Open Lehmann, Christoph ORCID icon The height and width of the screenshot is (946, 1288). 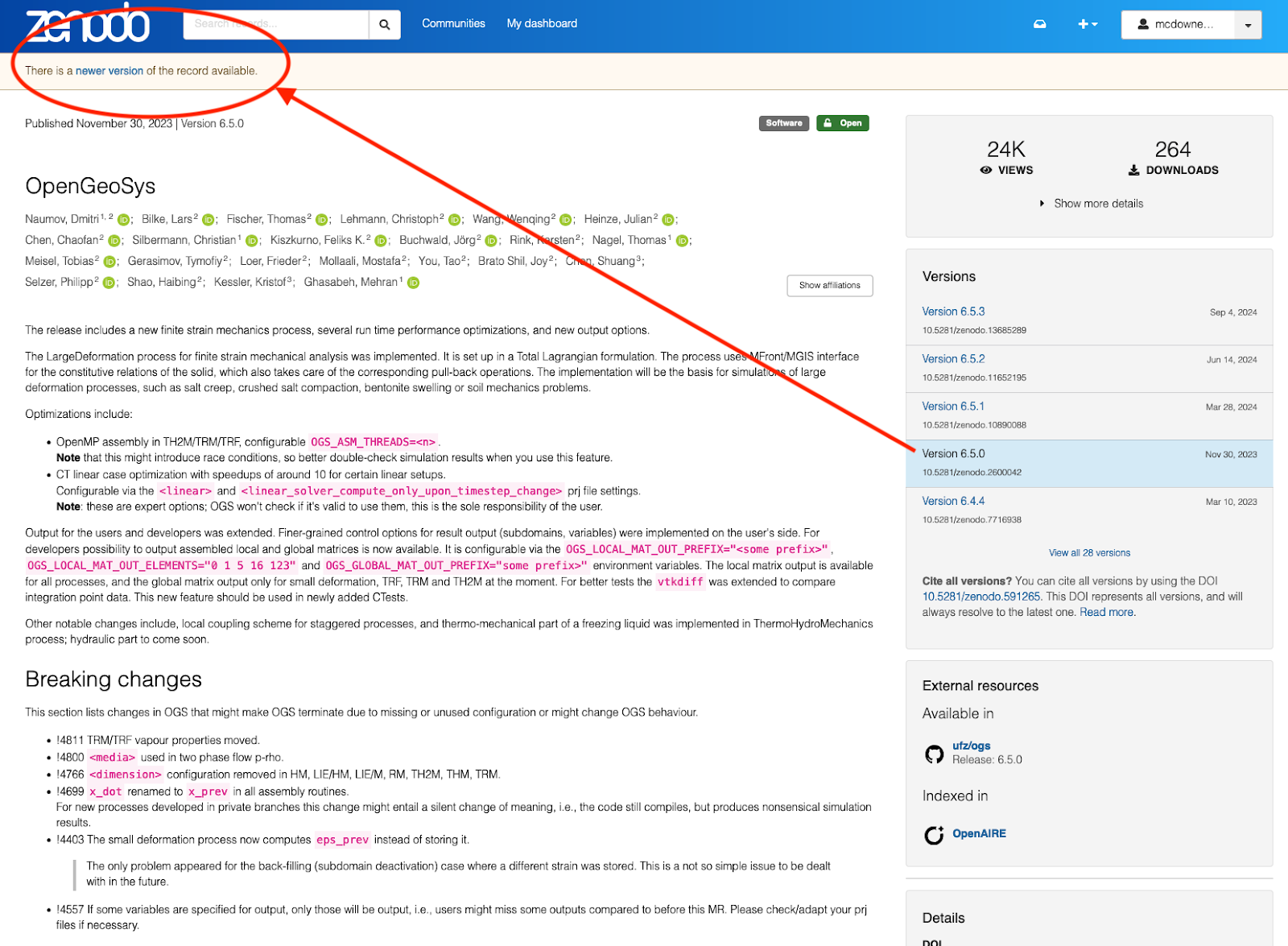click(x=455, y=220)
